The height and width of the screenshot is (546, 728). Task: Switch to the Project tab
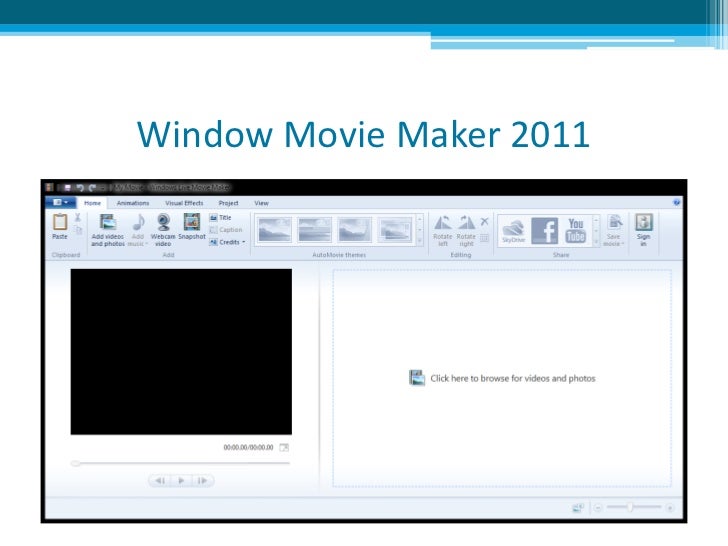click(228, 203)
